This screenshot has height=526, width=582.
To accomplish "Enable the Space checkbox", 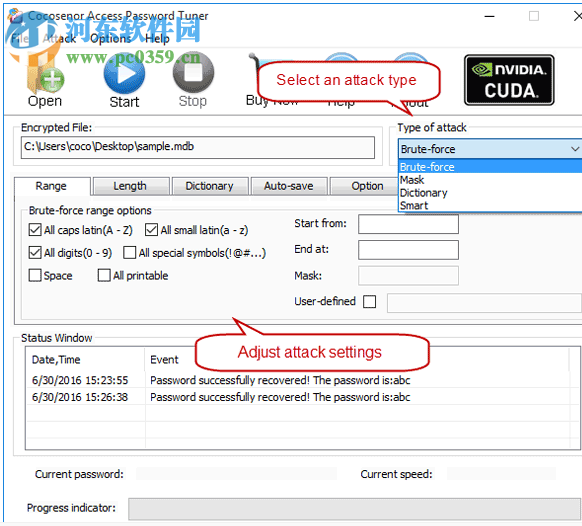I will pyautogui.click(x=35, y=275).
